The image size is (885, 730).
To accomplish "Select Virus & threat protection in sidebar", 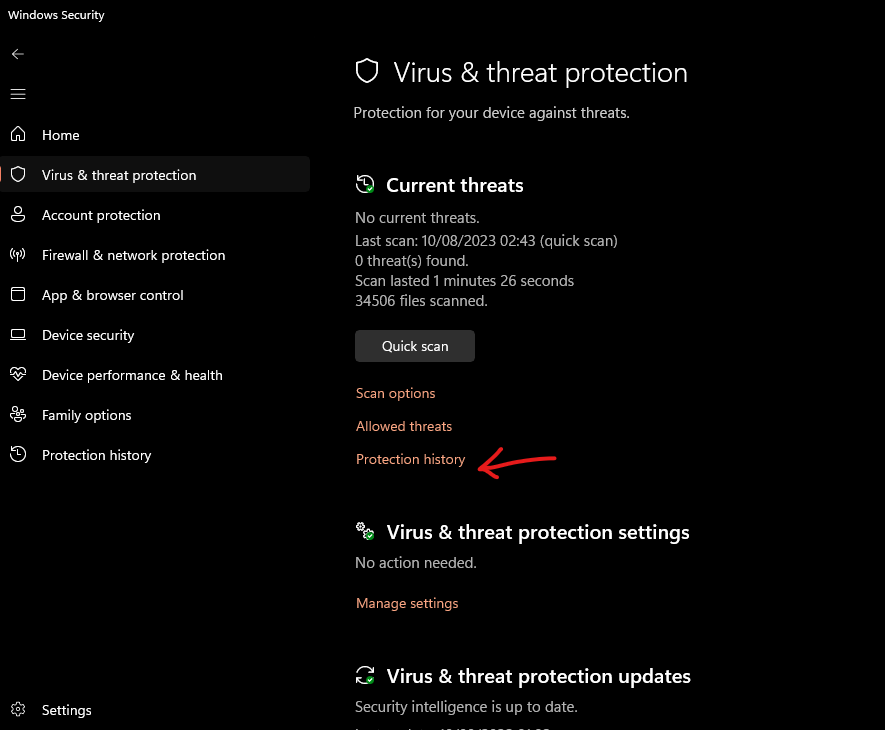I will (x=119, y=175).
